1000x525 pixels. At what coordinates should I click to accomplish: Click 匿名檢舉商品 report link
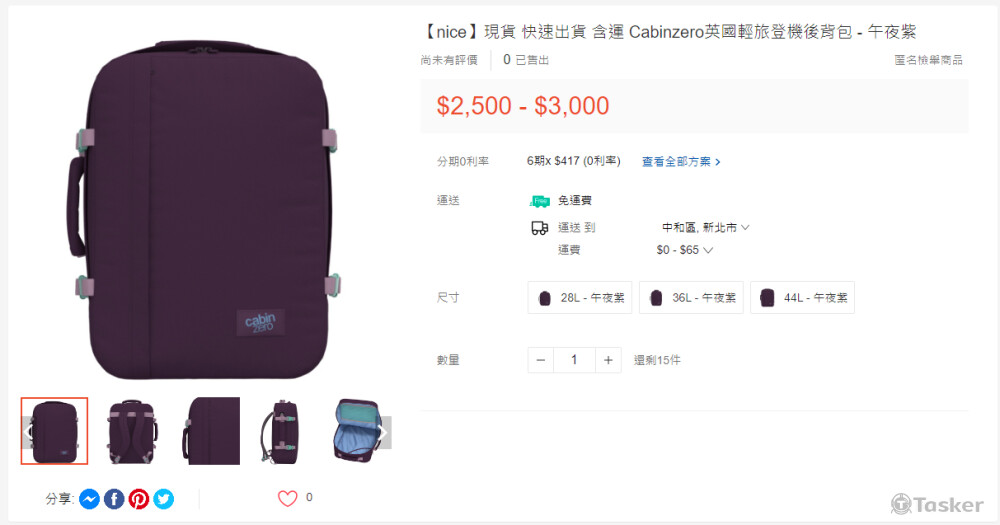pos(928,60)
